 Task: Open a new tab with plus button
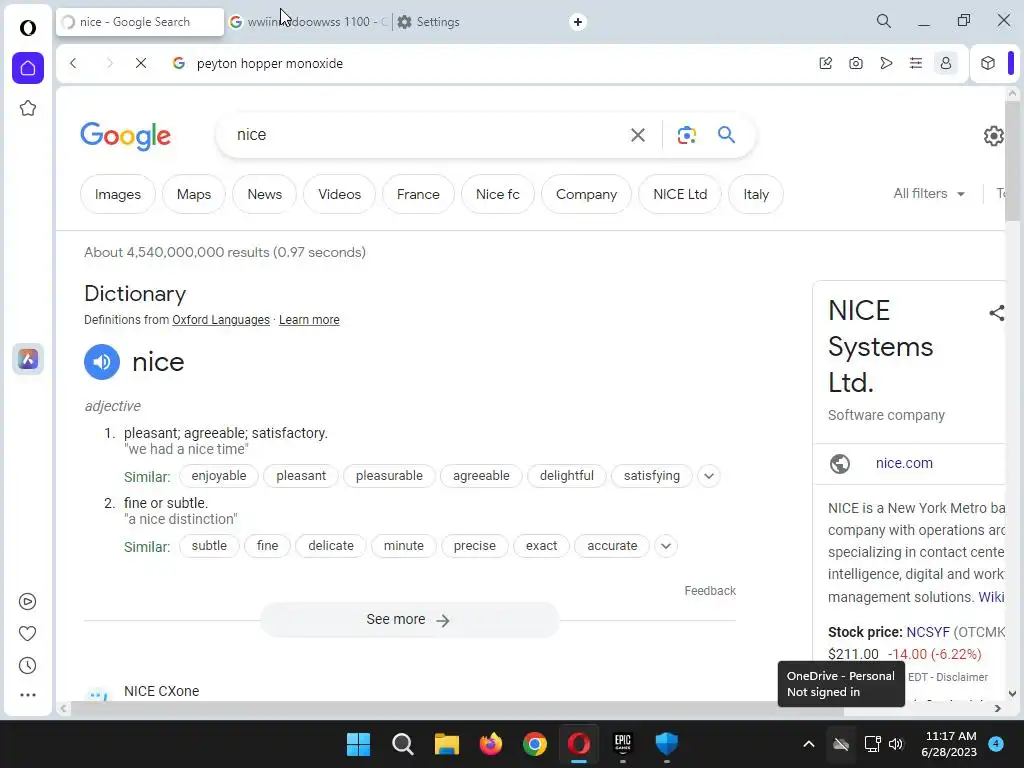[x=578, y=22]
